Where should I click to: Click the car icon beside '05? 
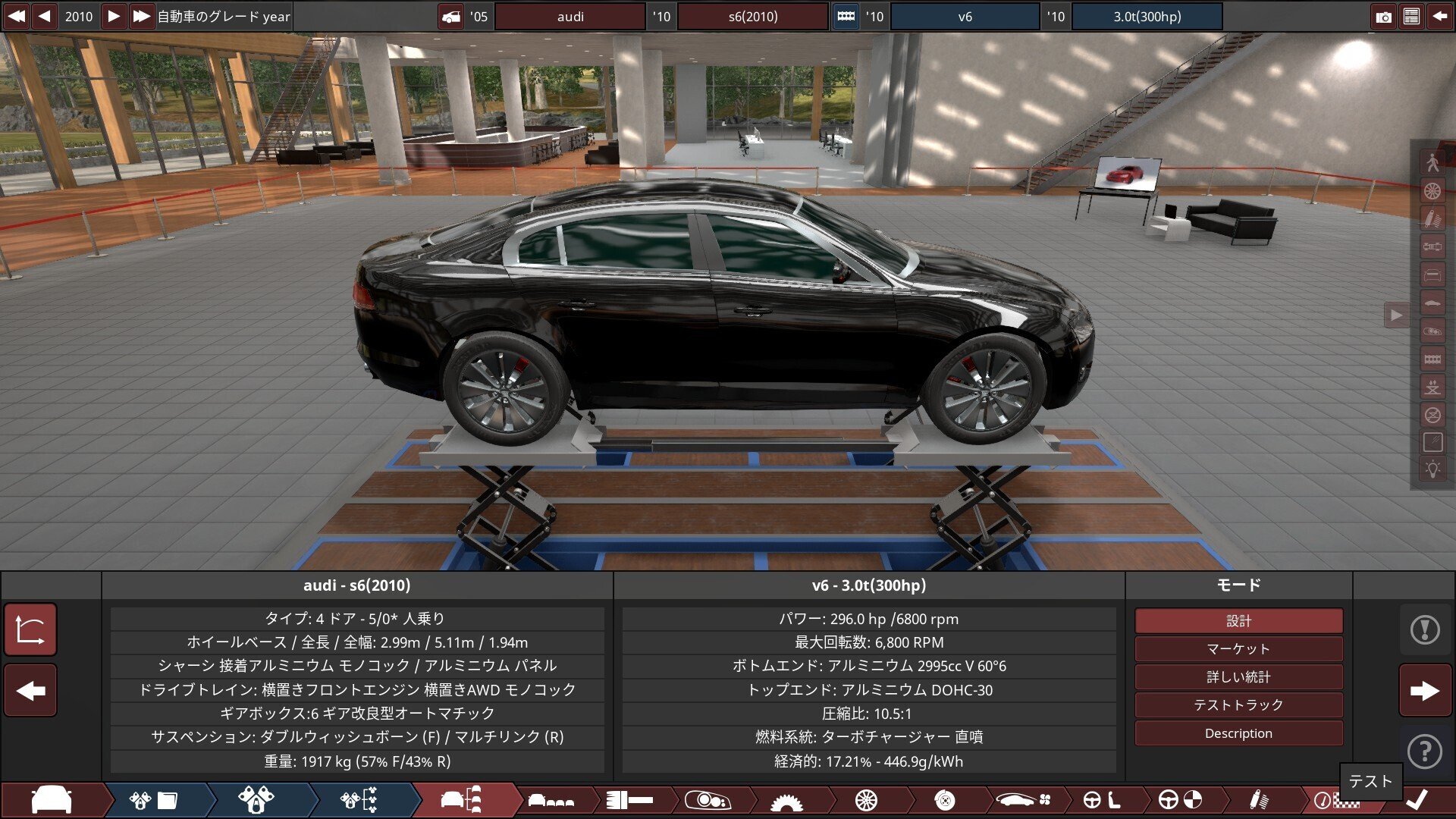451,17
